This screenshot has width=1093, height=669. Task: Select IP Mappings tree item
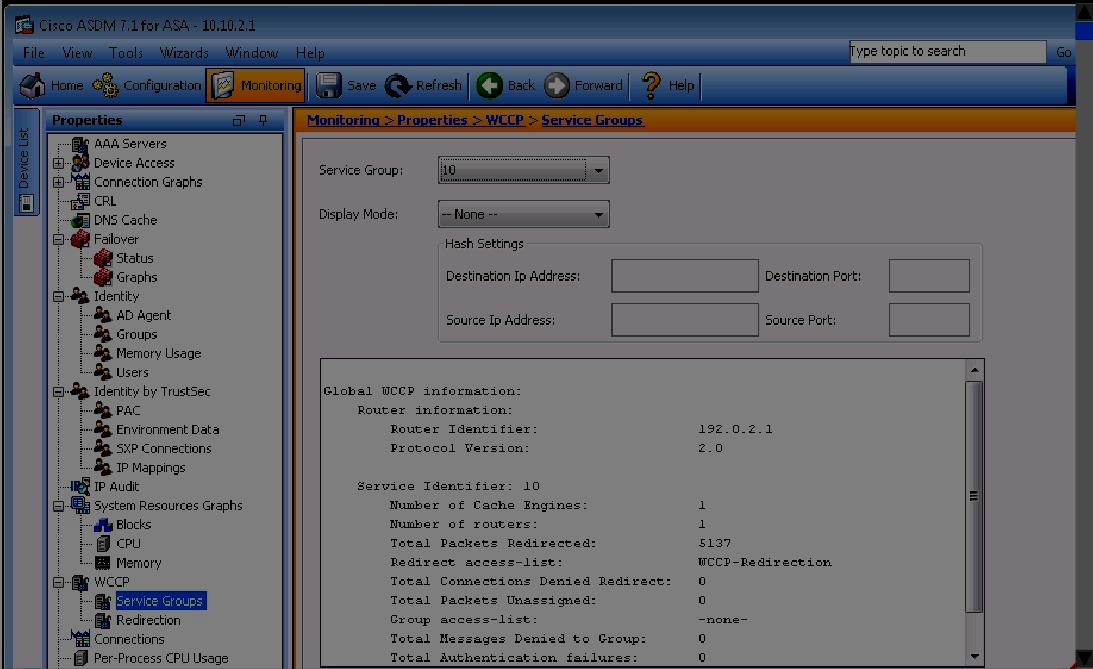coord(151,468)
